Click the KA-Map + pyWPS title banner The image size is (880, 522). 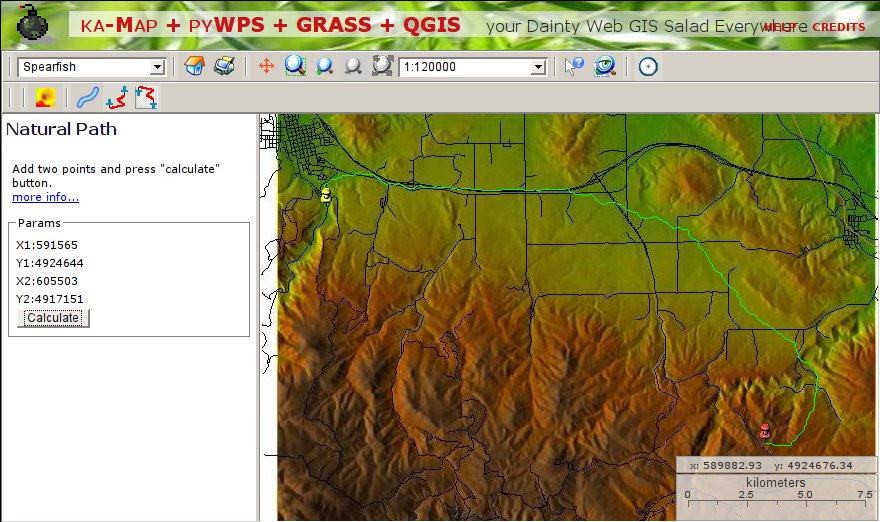click(271, 25)
